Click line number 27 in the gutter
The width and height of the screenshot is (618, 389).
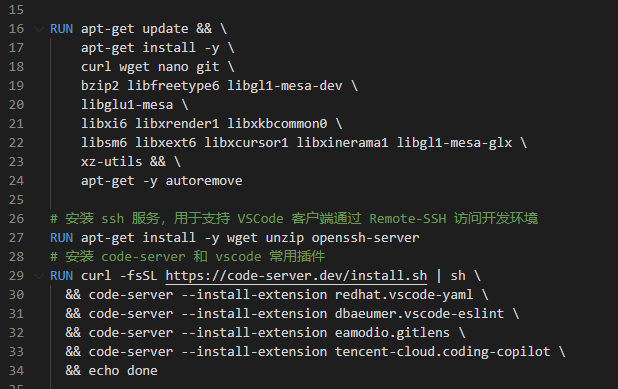[16, 238]
